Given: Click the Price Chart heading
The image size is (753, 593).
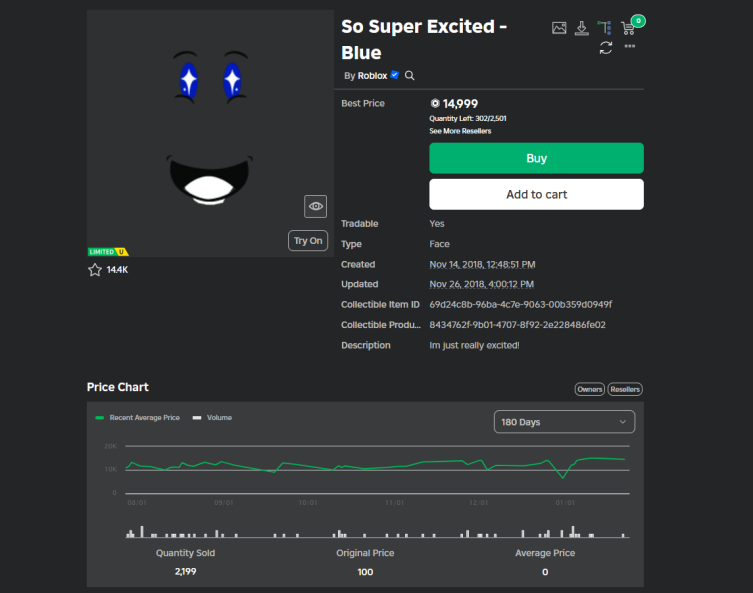Looking at the screenshot, I should tap(118, 387).
